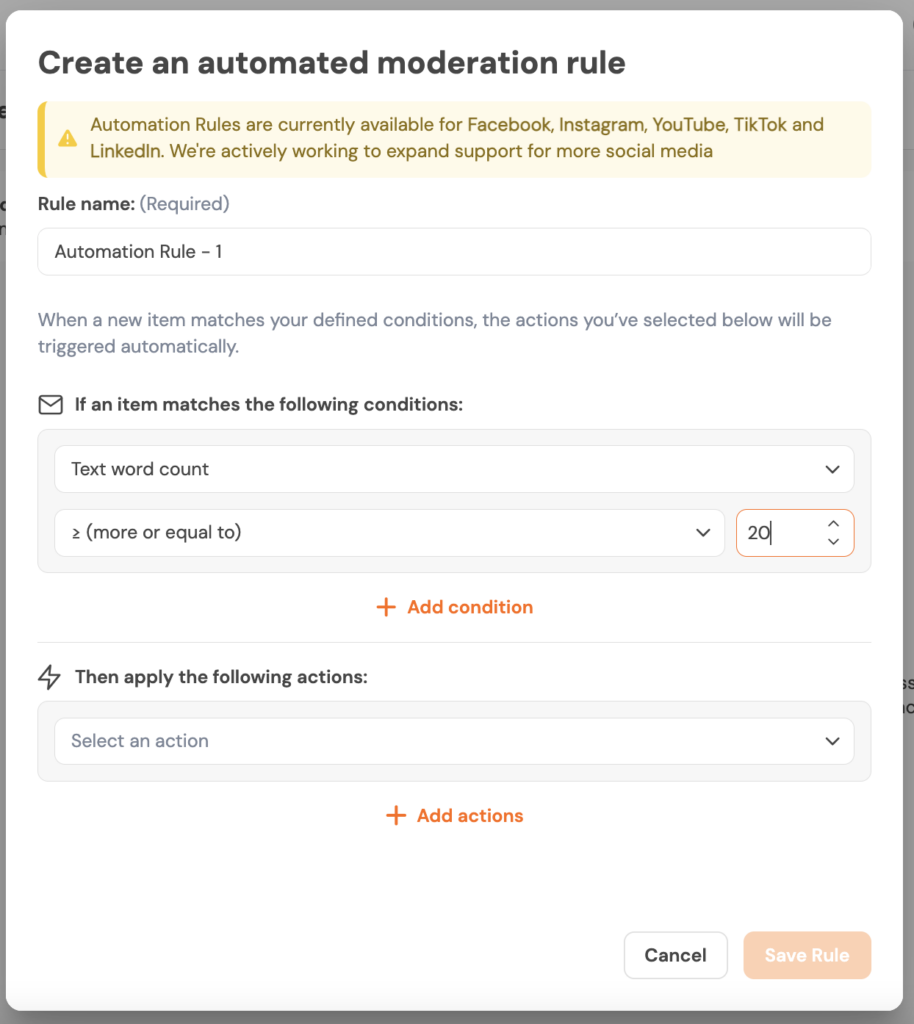Open the Text word count condition dropdown
The image size is (914, 1024).
(440, 469)
